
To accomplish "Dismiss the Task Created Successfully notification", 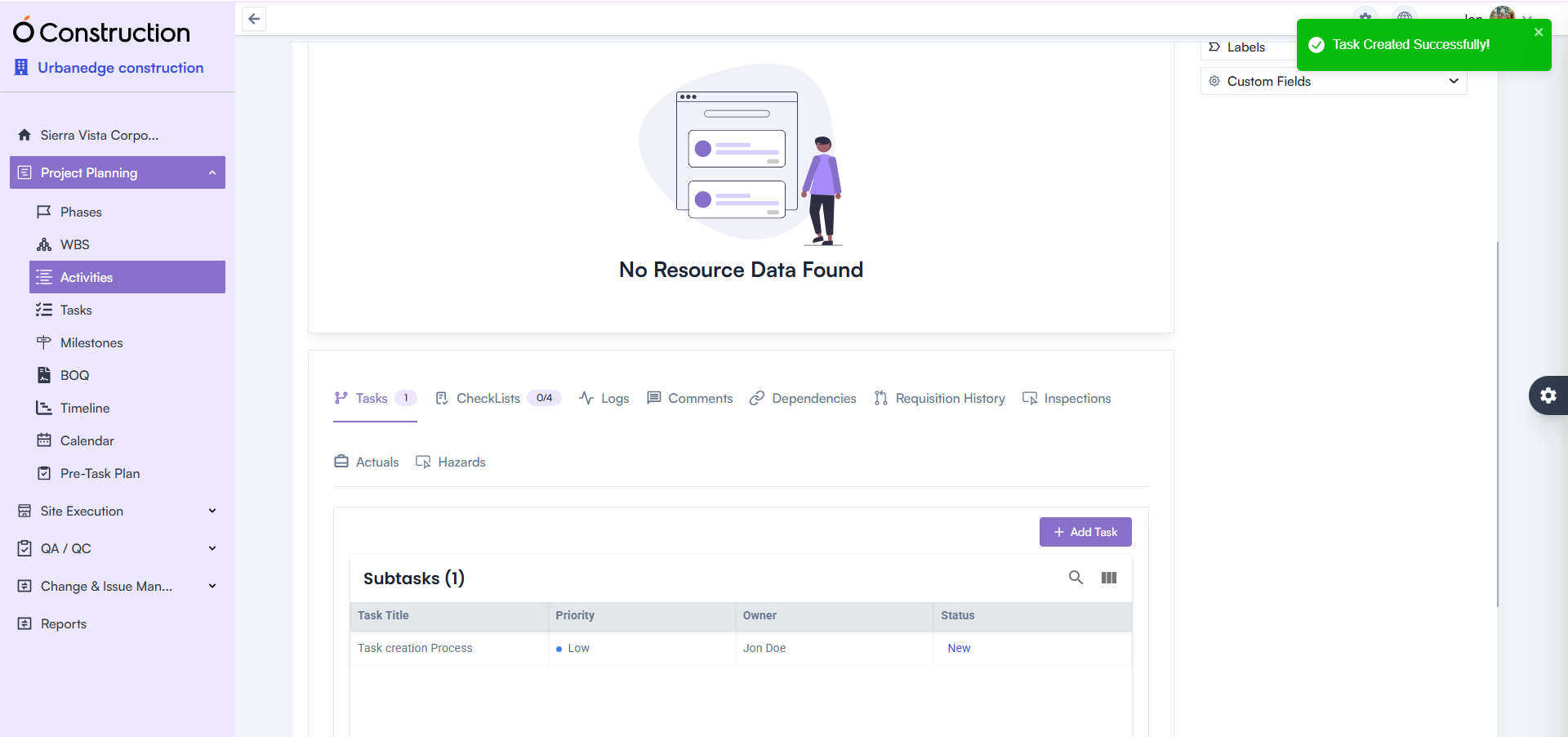I will tap(1539, 32).
